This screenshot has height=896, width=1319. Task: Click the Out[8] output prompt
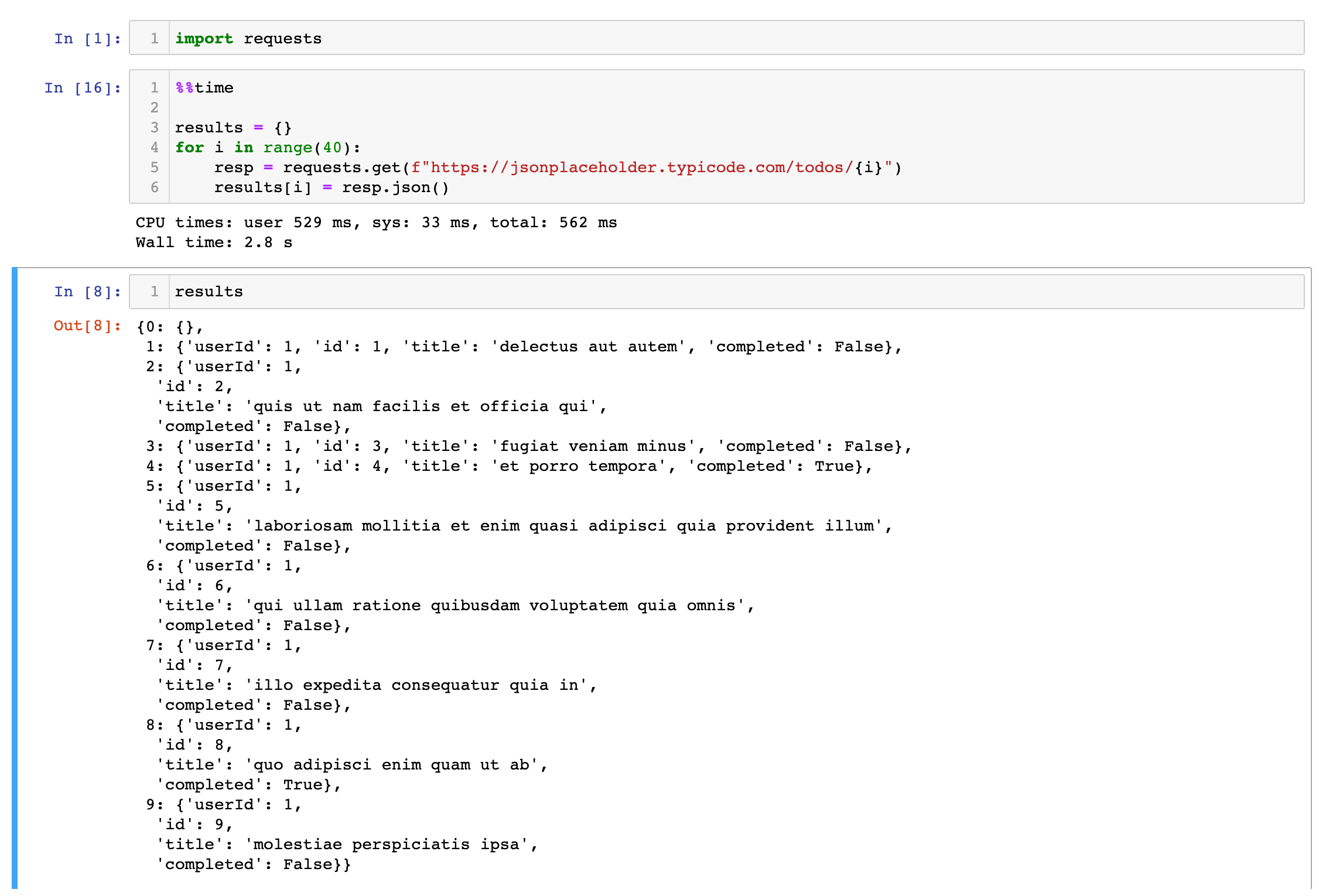87,326
